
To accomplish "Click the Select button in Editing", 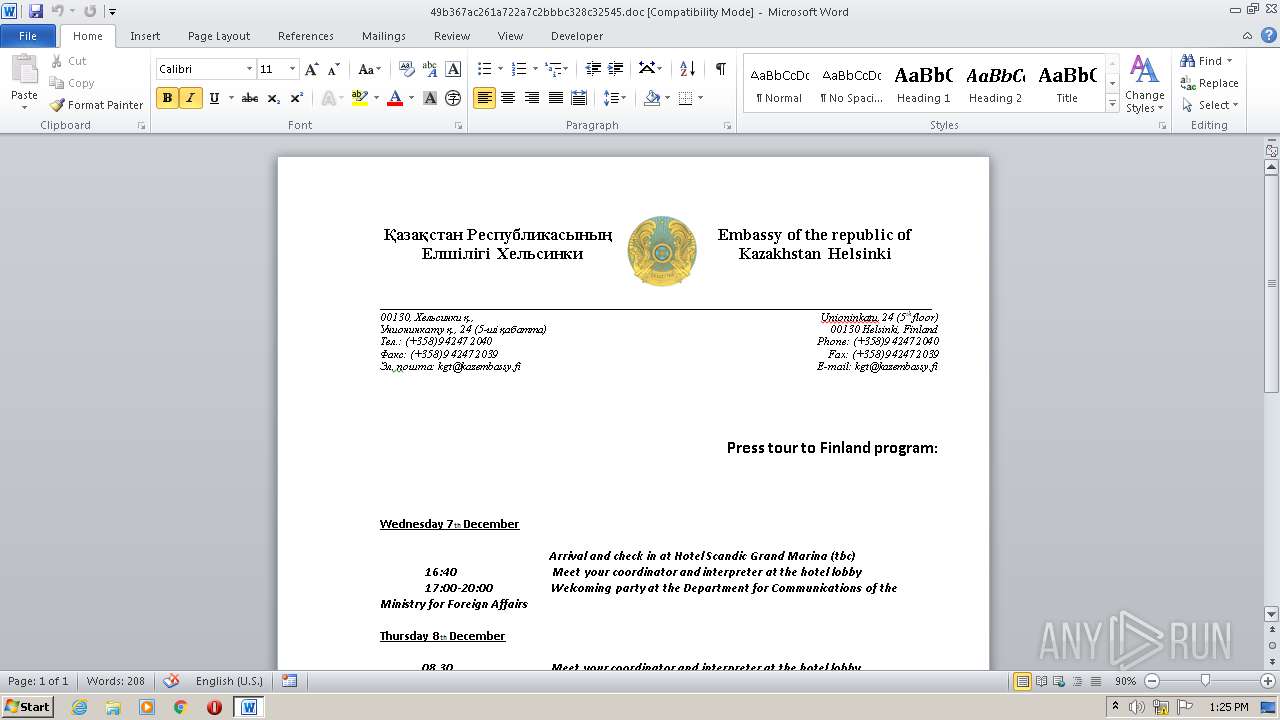I will pyautogui.click(x=1209, y=105).
